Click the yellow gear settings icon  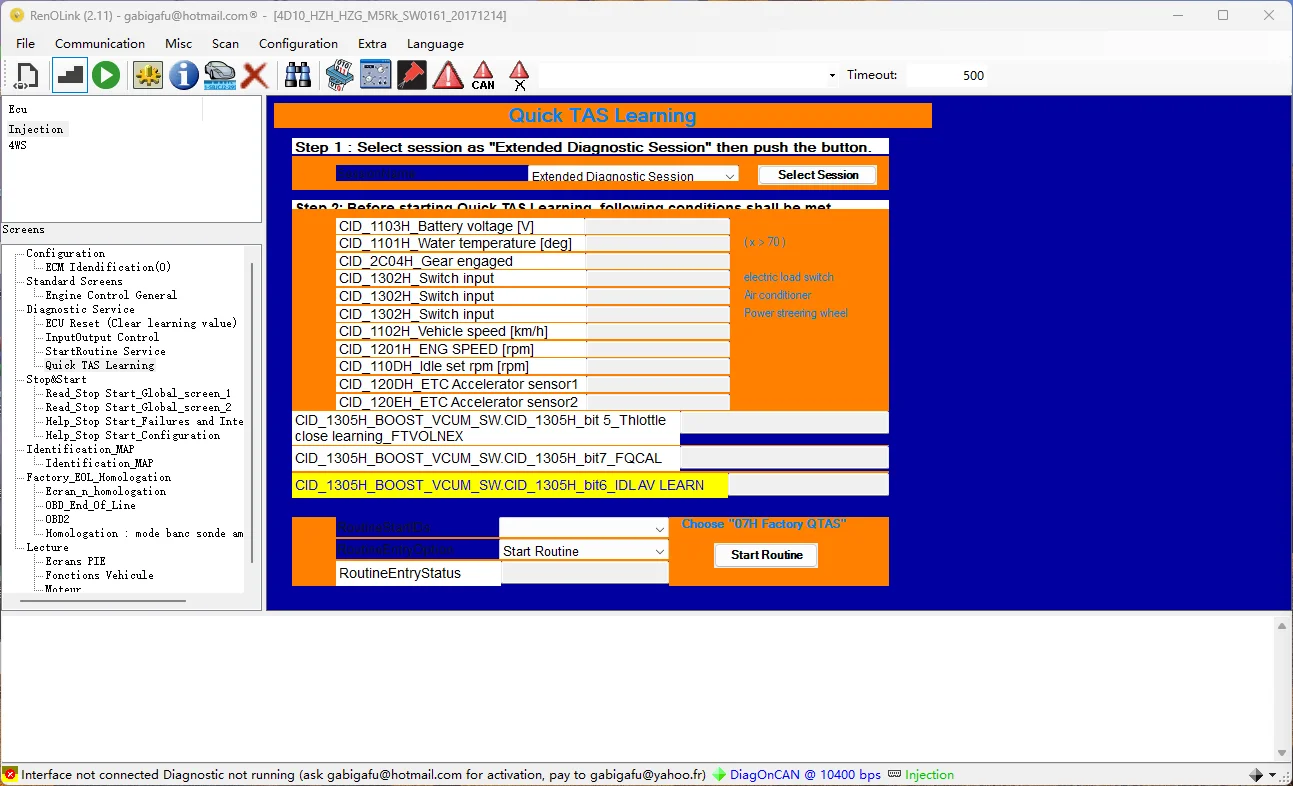coord(148,75)
